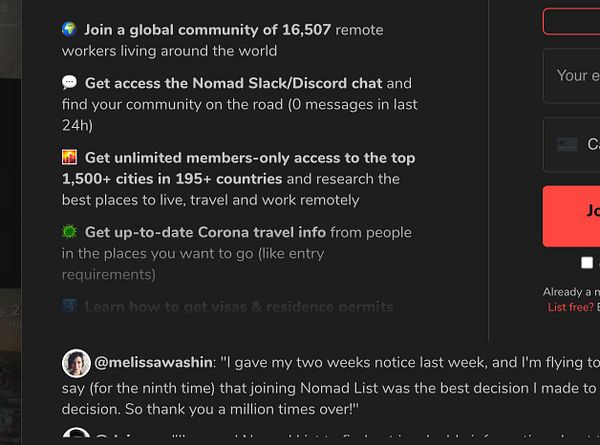Click 'Get access the Nomad Slack/Discord chat' text
This screenshot has width=600, height=445.
tap(233, 83)
